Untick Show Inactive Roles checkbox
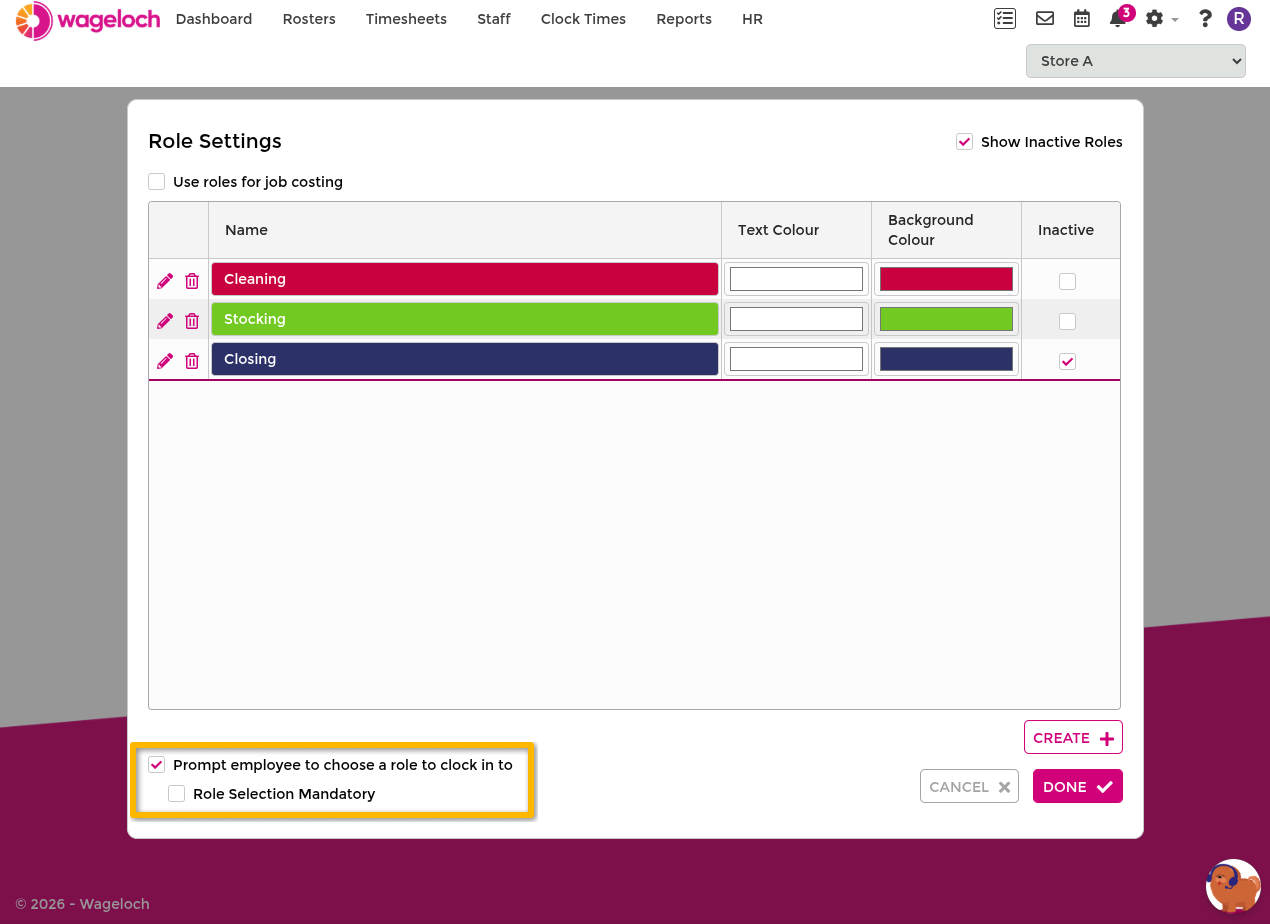 (965, 142)
